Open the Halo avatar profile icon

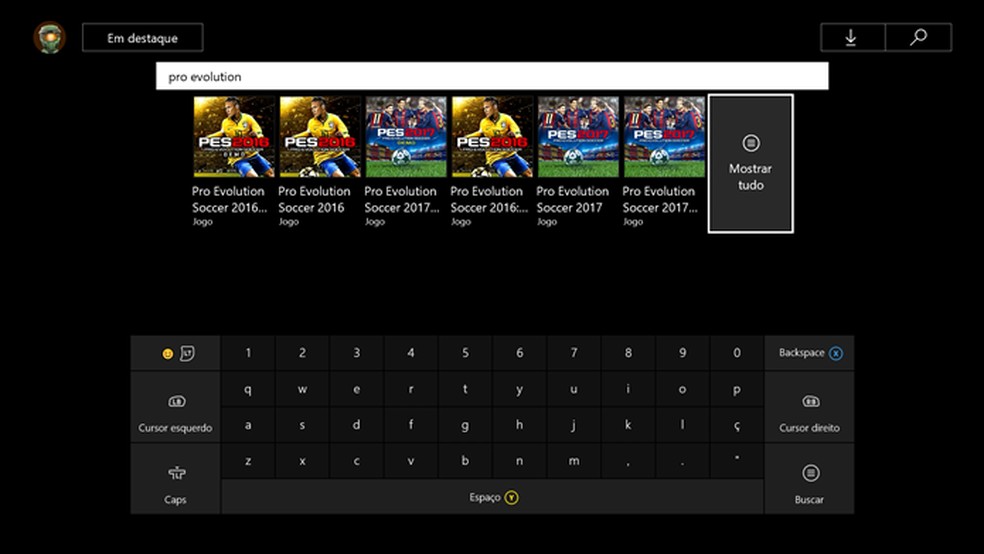pyautogui.click(x=50, y=38)
